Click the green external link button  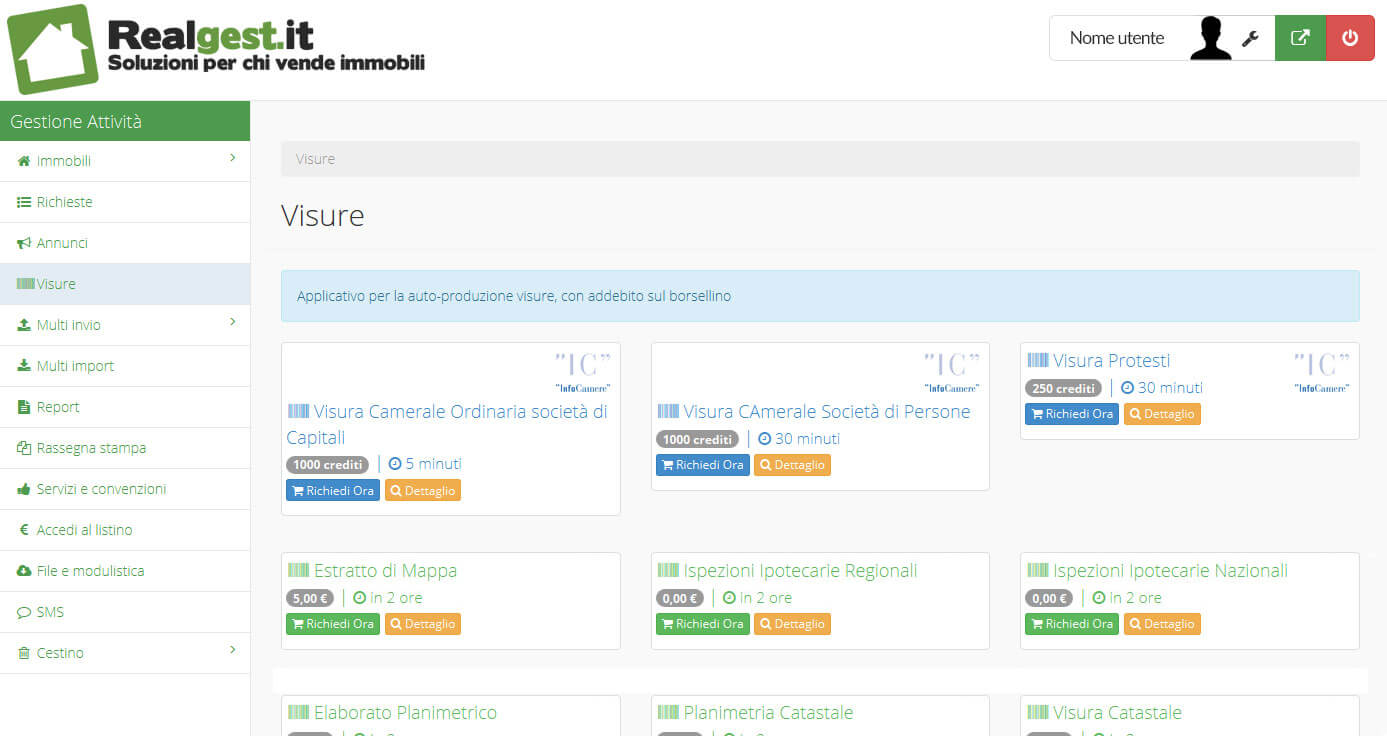[x=1300, y=38]
